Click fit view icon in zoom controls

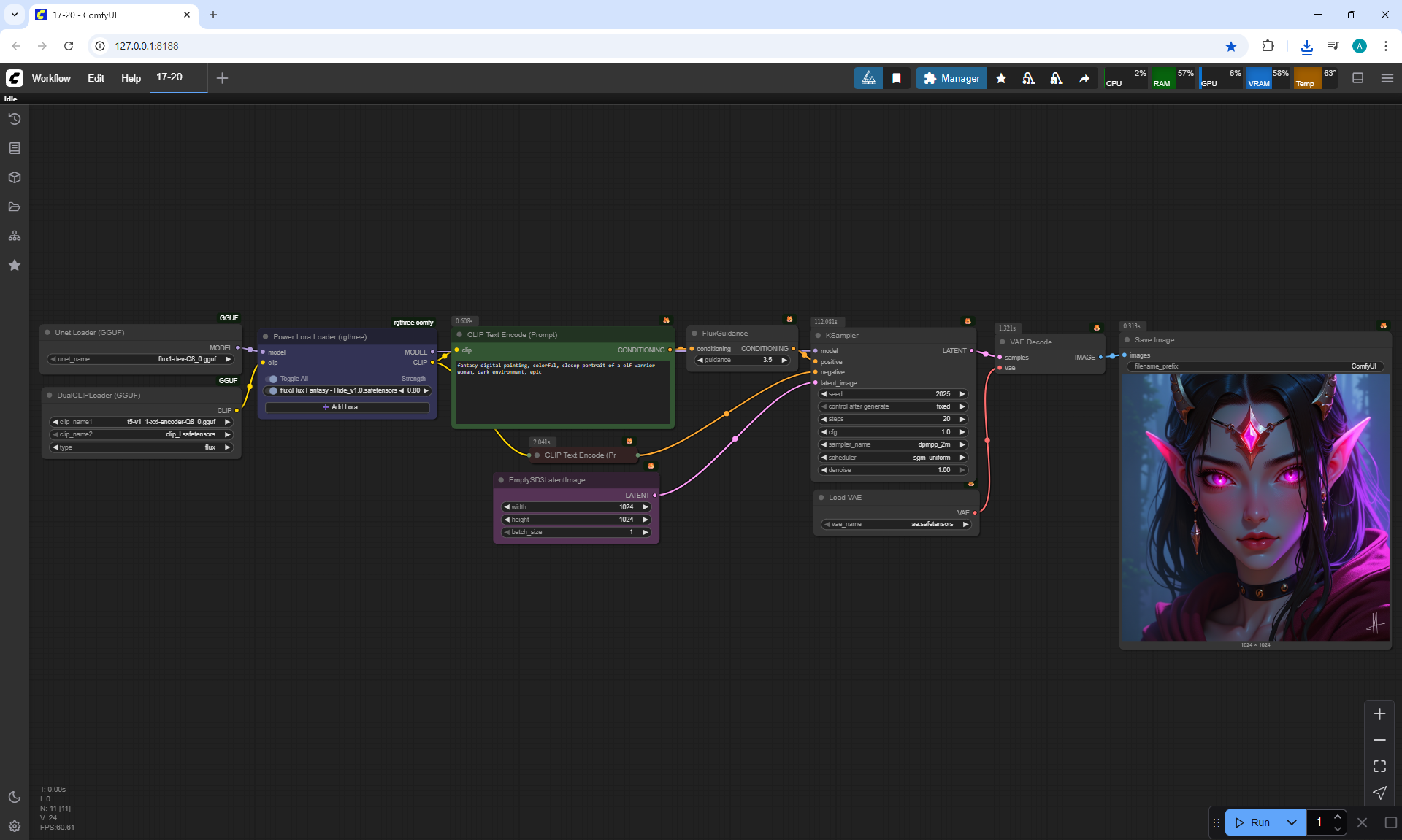1379,766
